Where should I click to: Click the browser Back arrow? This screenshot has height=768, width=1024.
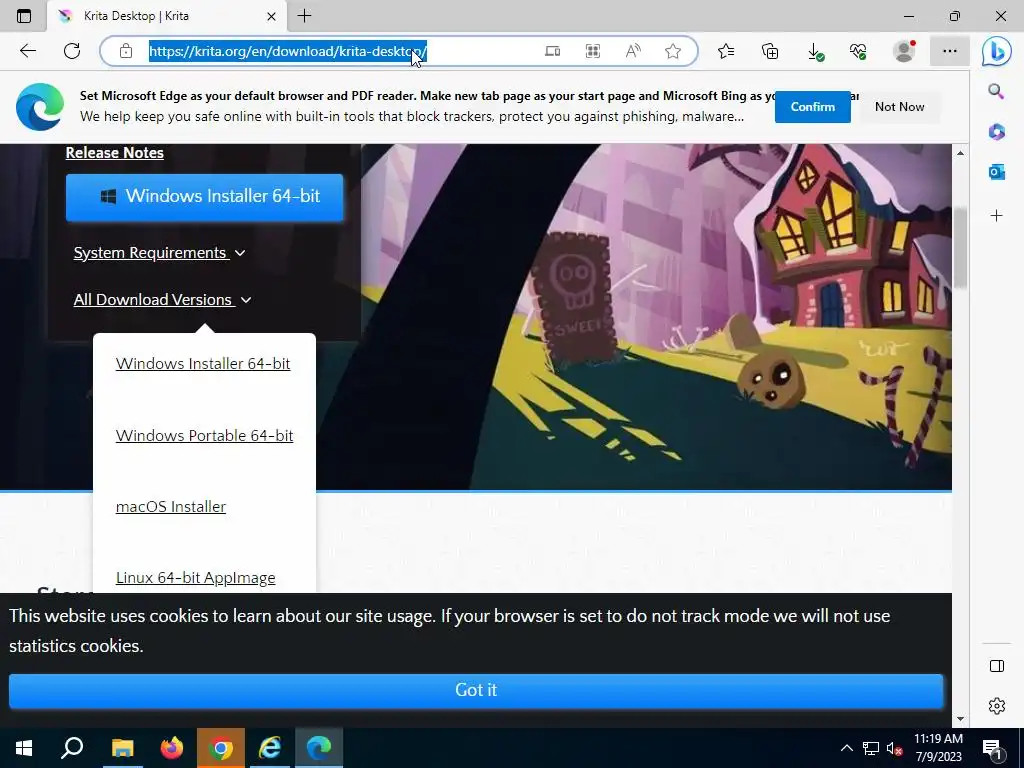(x=27, y=51)
